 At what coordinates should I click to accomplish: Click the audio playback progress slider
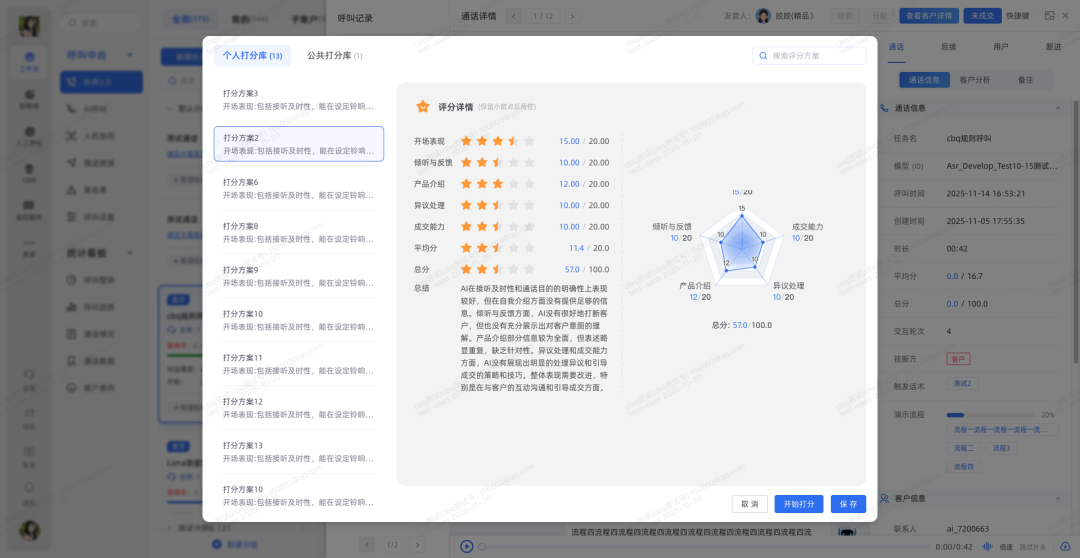pos(700,546)
